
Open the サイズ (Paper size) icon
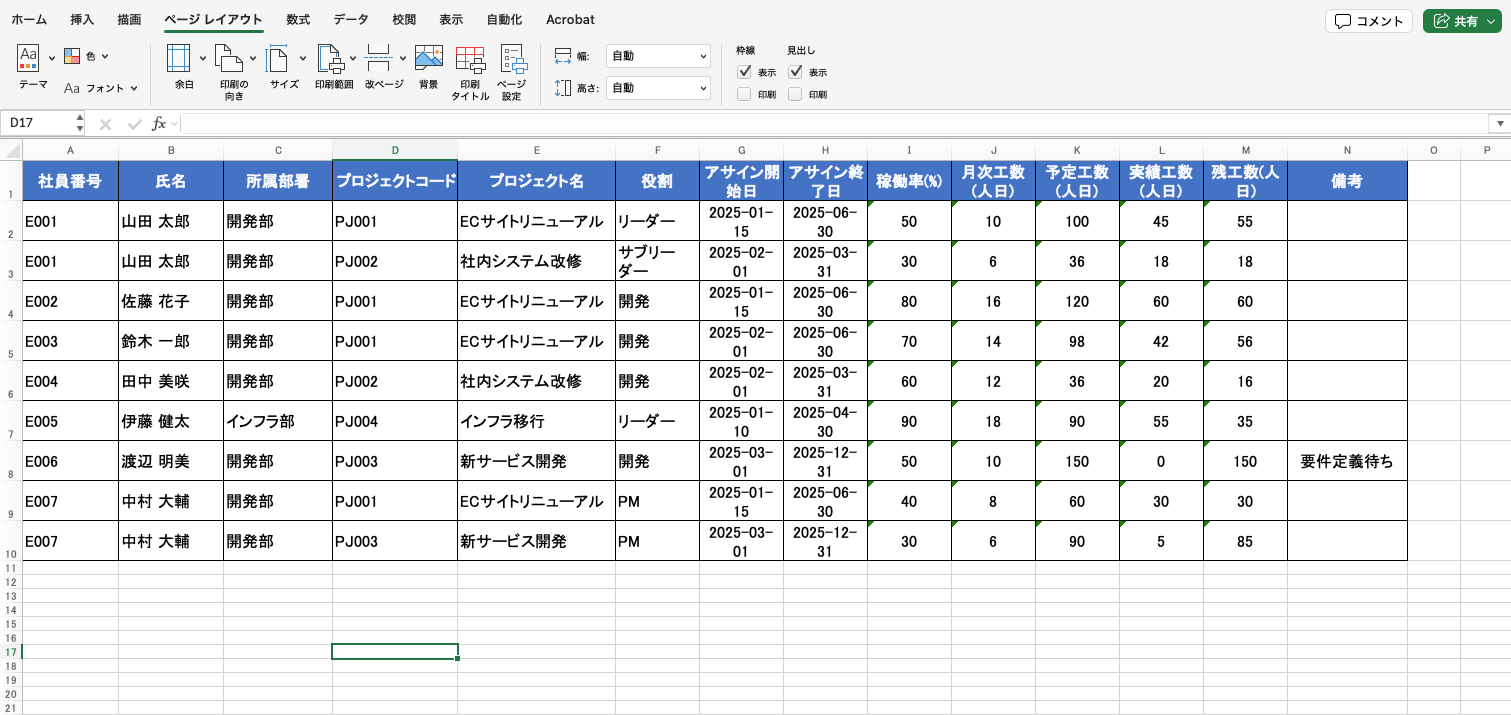[278, 58]
